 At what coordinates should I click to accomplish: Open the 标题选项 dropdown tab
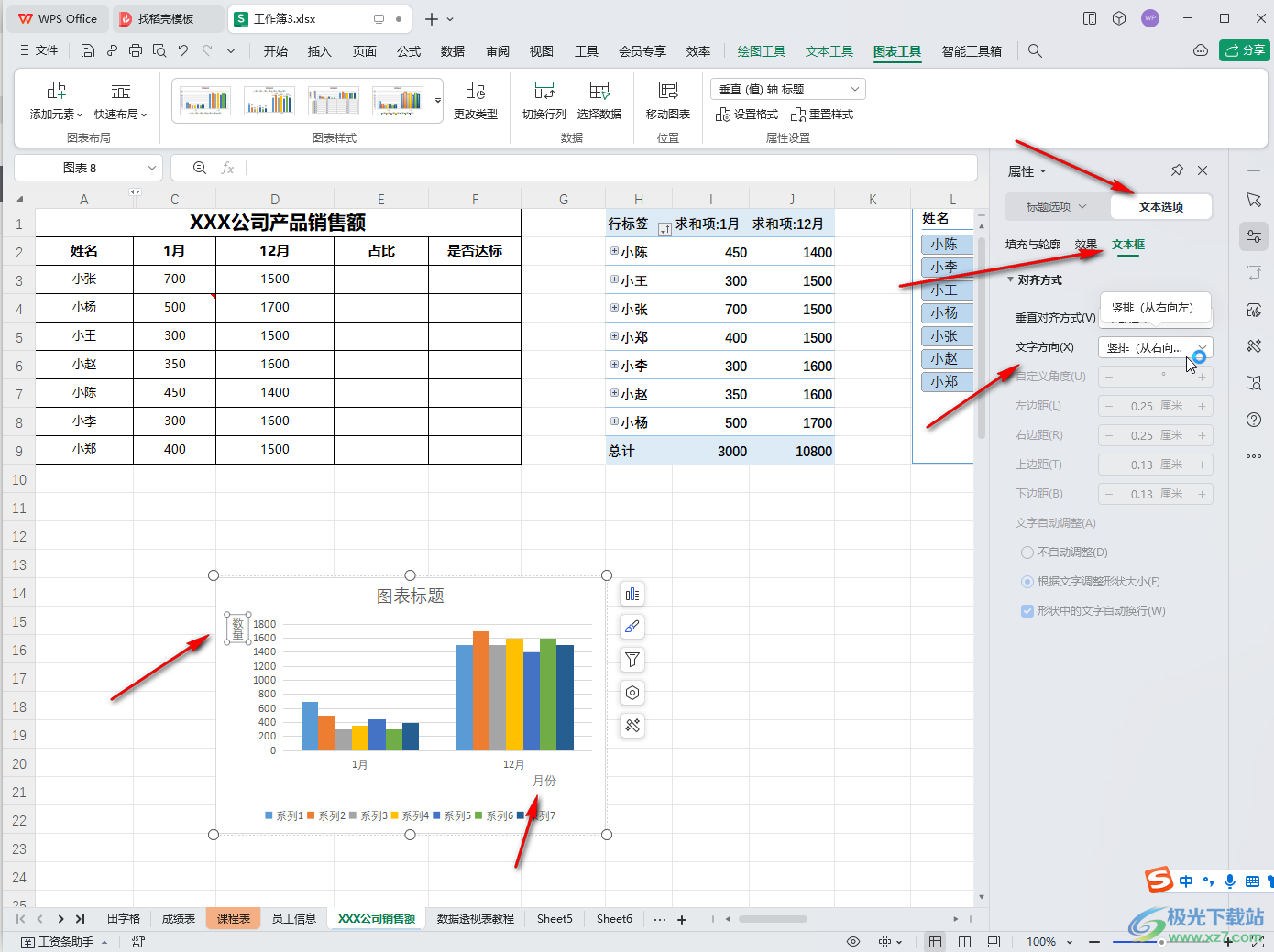coord(1057,207)
